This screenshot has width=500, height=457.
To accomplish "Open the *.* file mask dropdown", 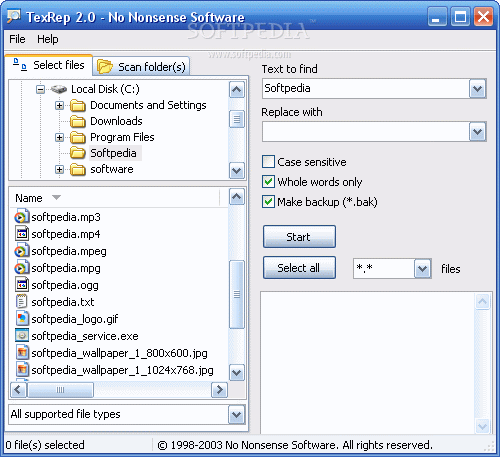I will click(x=422, y=269).
